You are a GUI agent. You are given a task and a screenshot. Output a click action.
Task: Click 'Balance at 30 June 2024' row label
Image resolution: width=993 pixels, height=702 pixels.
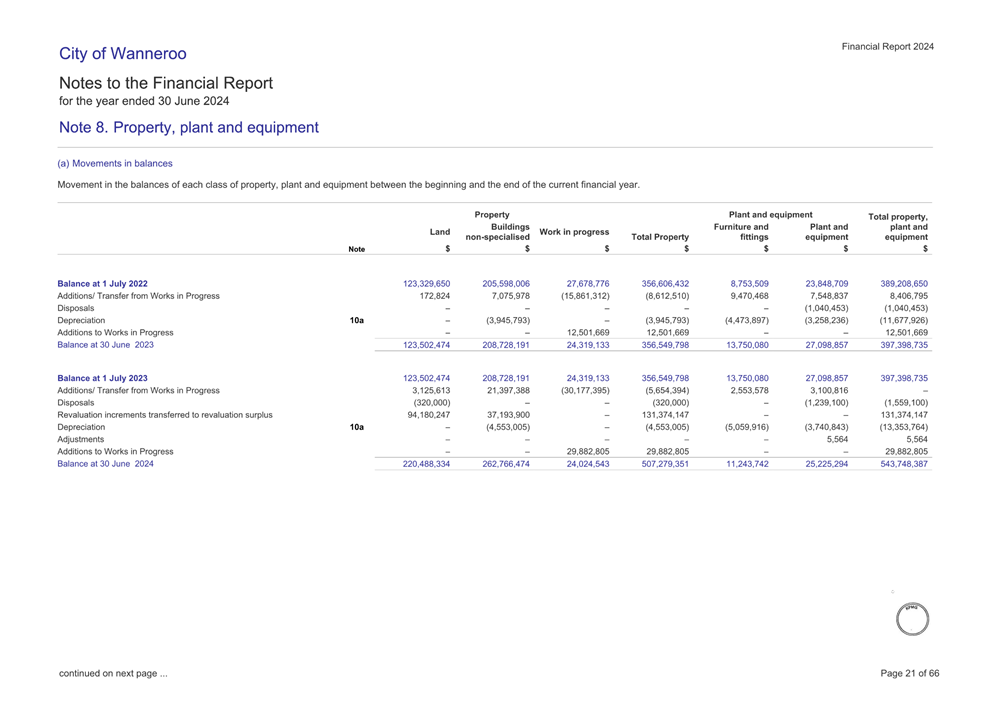pyautogui.click(x=106, y=464)
